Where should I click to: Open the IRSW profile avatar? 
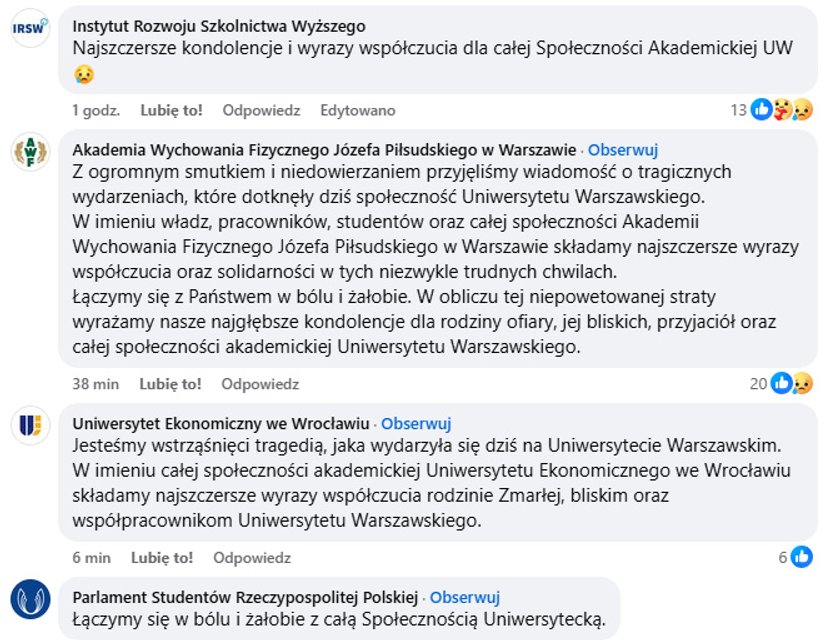tap(31, 28)
